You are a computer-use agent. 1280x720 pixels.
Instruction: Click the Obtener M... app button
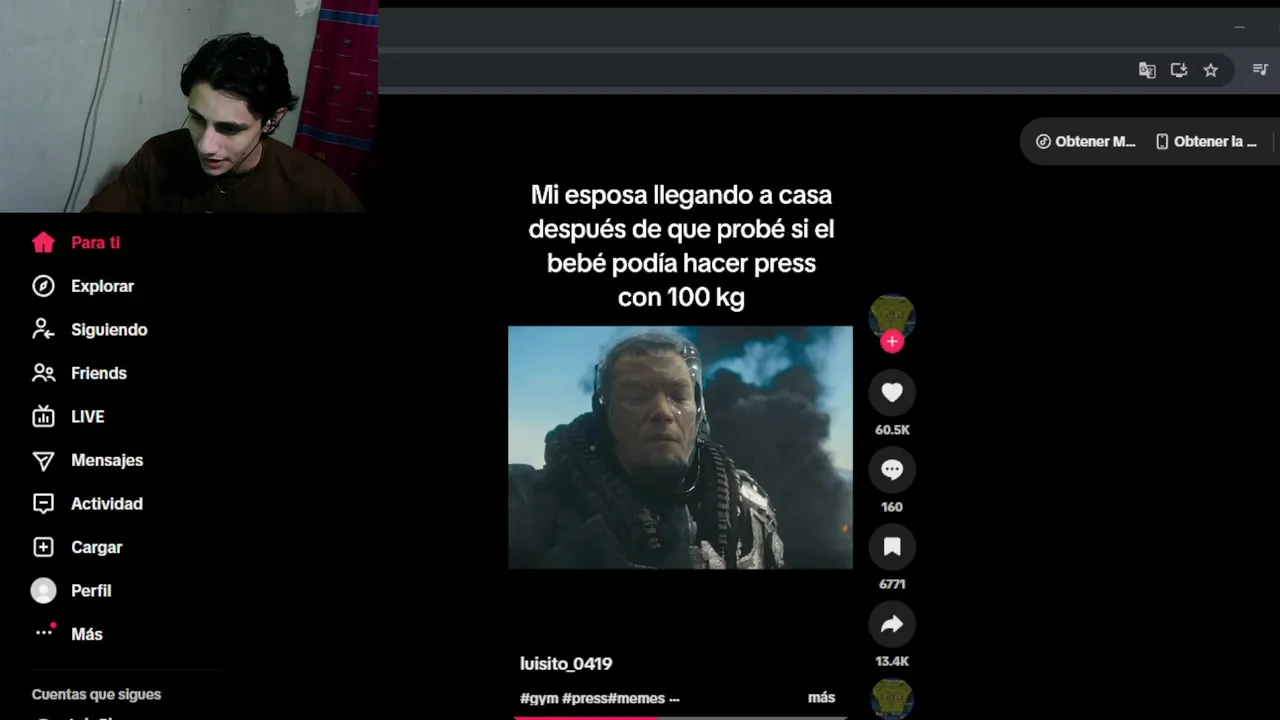coord(1086,141)
